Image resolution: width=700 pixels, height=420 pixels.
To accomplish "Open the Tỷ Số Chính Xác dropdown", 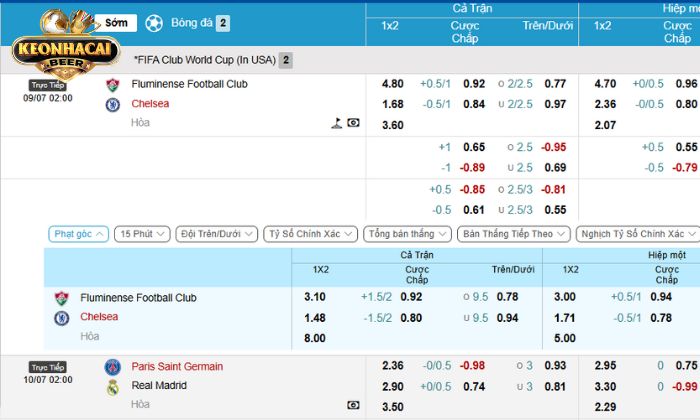I will point(310,234).
